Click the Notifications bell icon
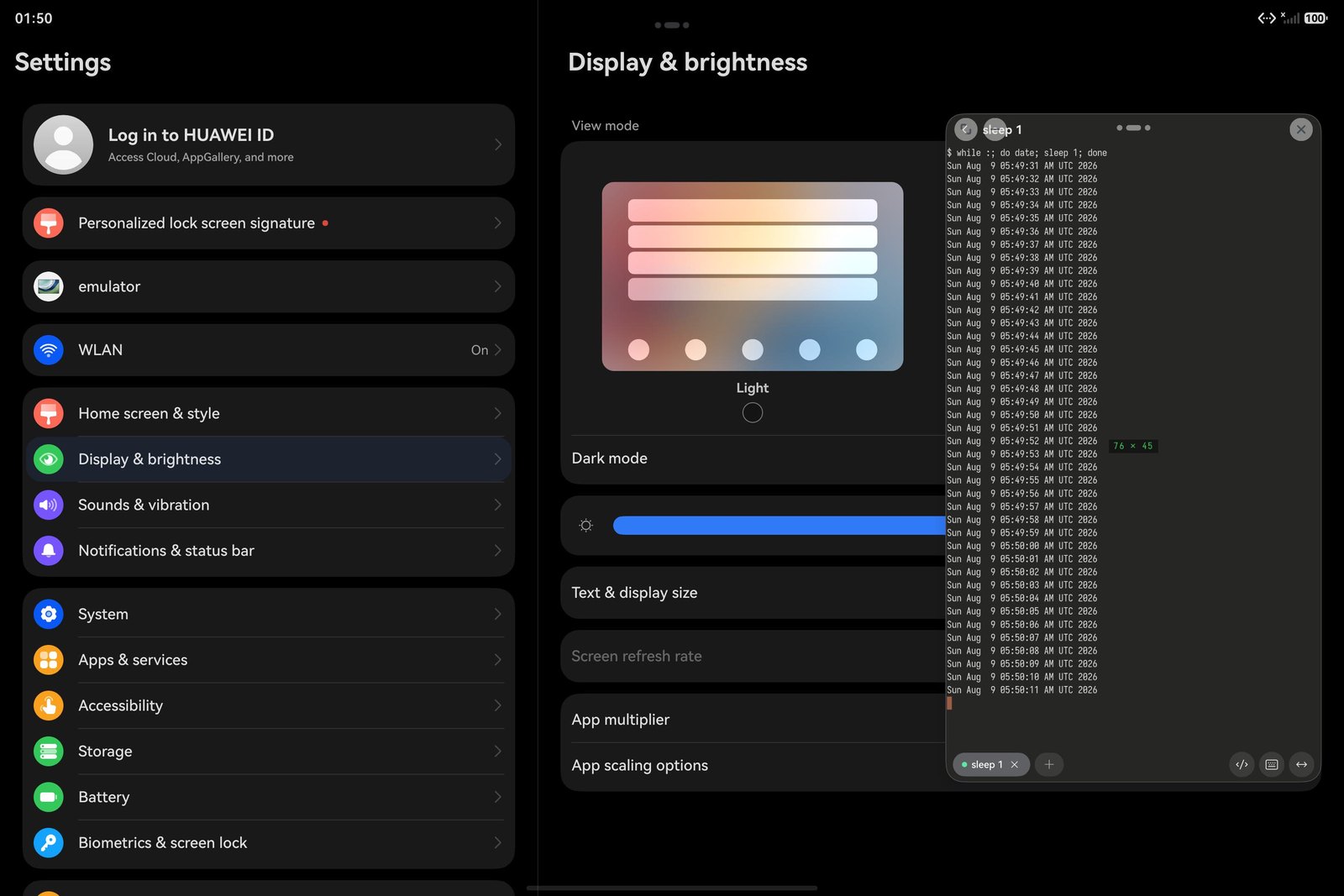The image size is (1344, 896). pos(49,551)
